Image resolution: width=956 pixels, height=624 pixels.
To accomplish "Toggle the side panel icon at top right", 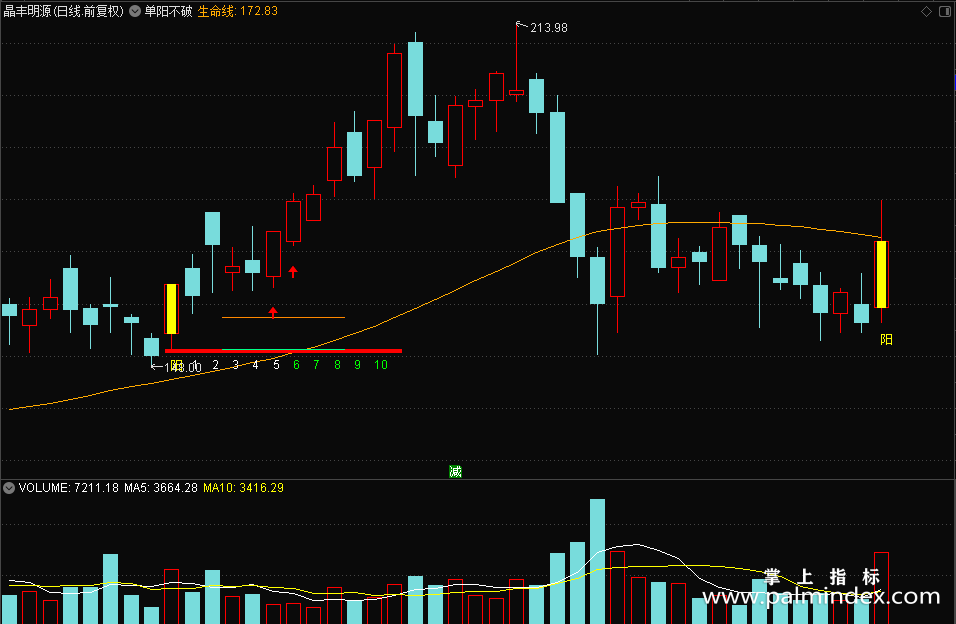I will tap(945, 12).
